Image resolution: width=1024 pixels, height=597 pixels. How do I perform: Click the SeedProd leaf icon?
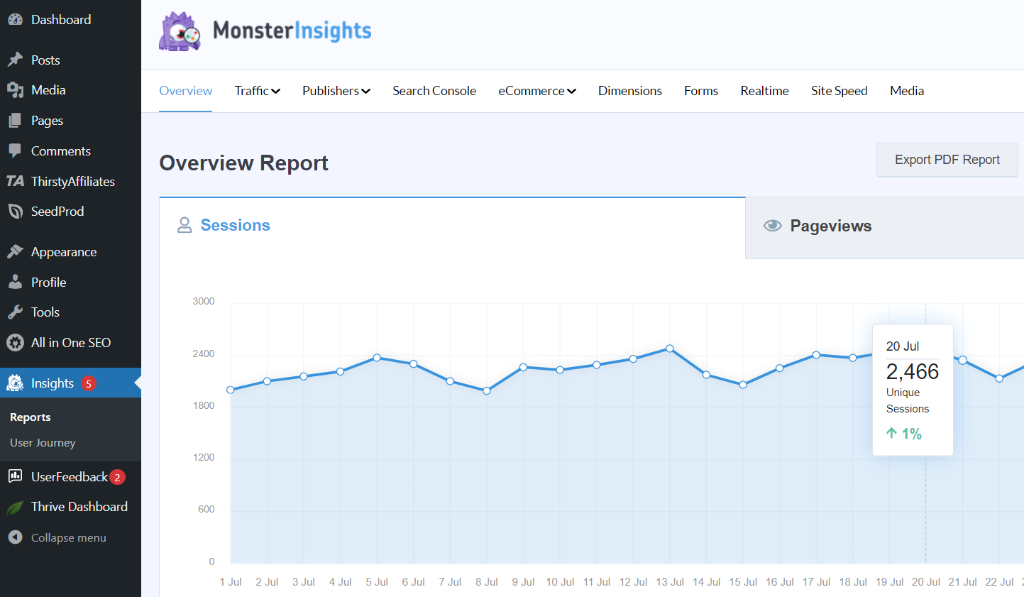click(x=15, y=211)
